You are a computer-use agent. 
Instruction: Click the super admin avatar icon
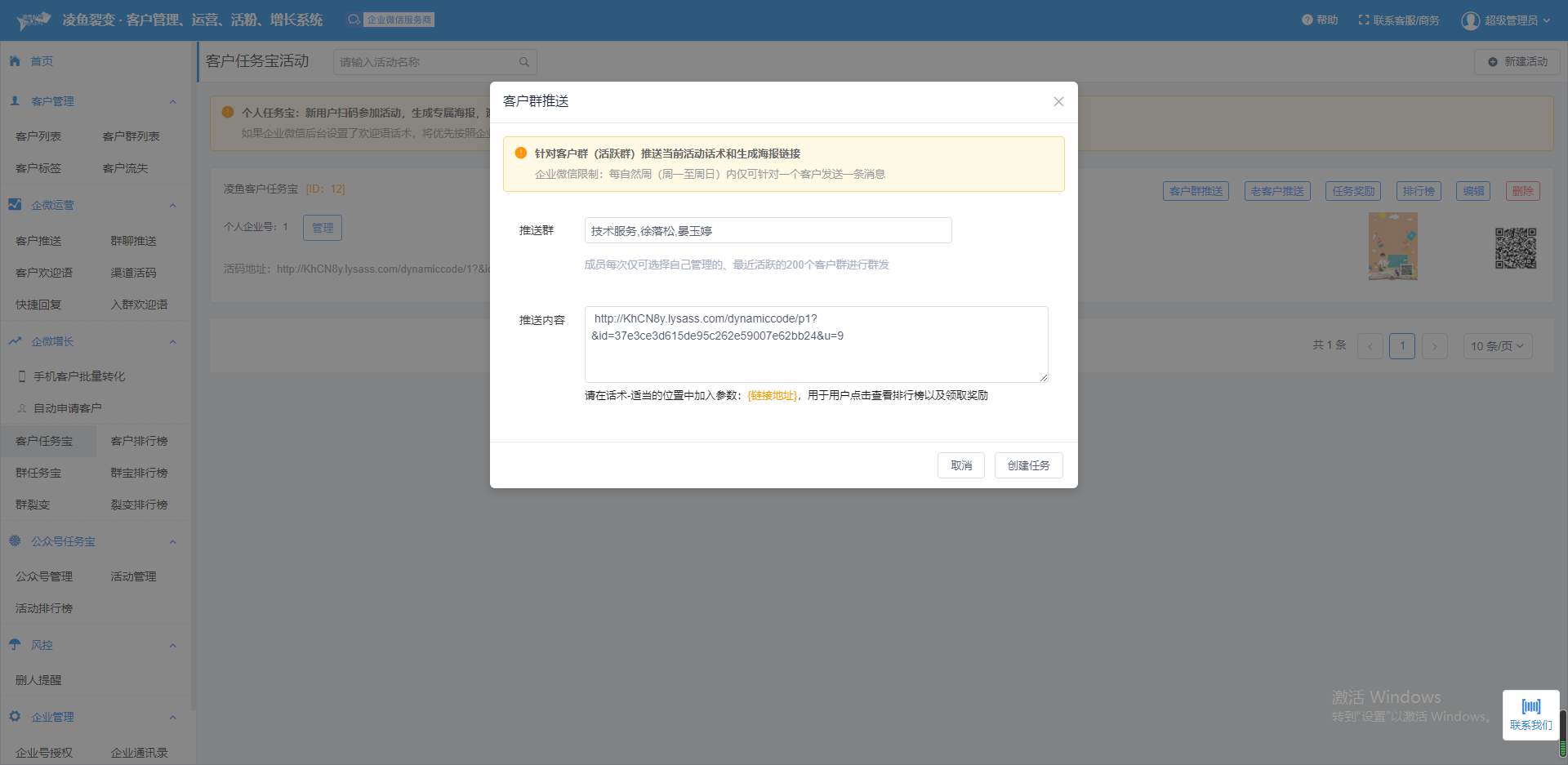pos(1470,20)
